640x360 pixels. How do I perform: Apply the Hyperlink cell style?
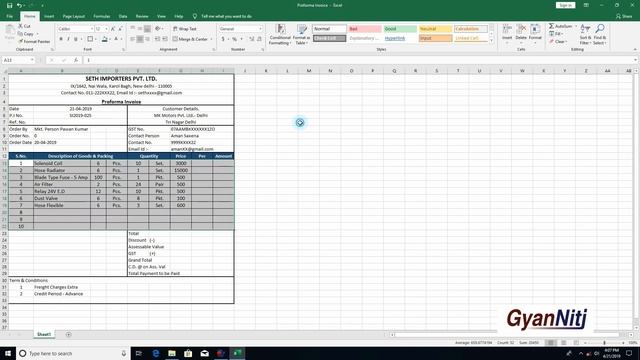(x=400, y=38)
